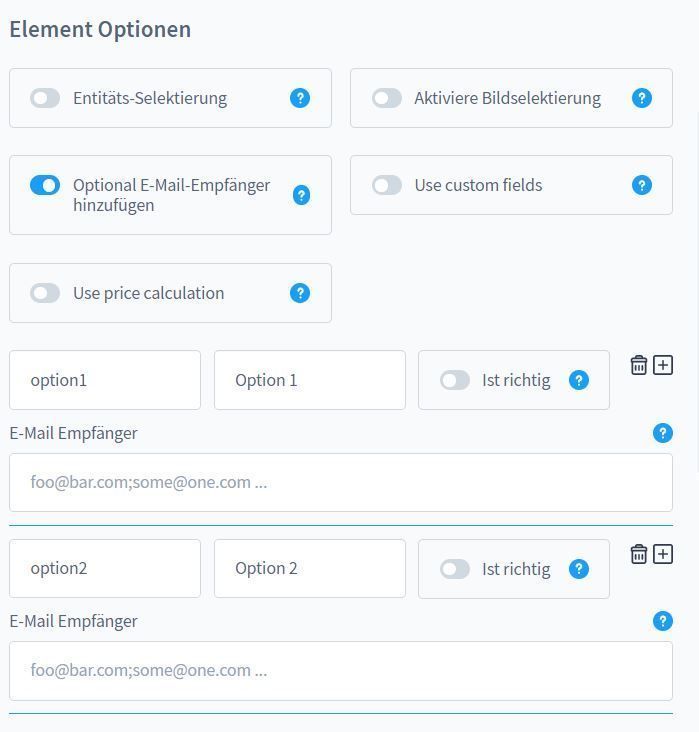The height and width of the screenshot is (732, 699).
Task: Mark Option 2 as Ist richtig
Action: pos(454,569)
